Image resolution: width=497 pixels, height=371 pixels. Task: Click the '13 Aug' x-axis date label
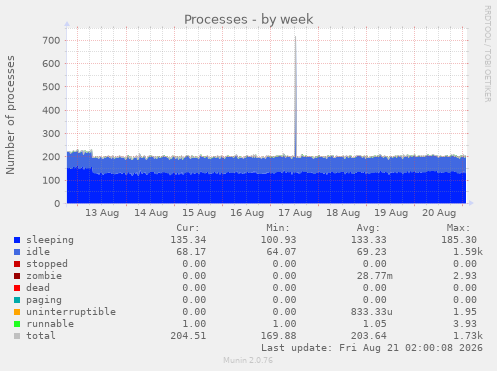[x=102, y=213]
